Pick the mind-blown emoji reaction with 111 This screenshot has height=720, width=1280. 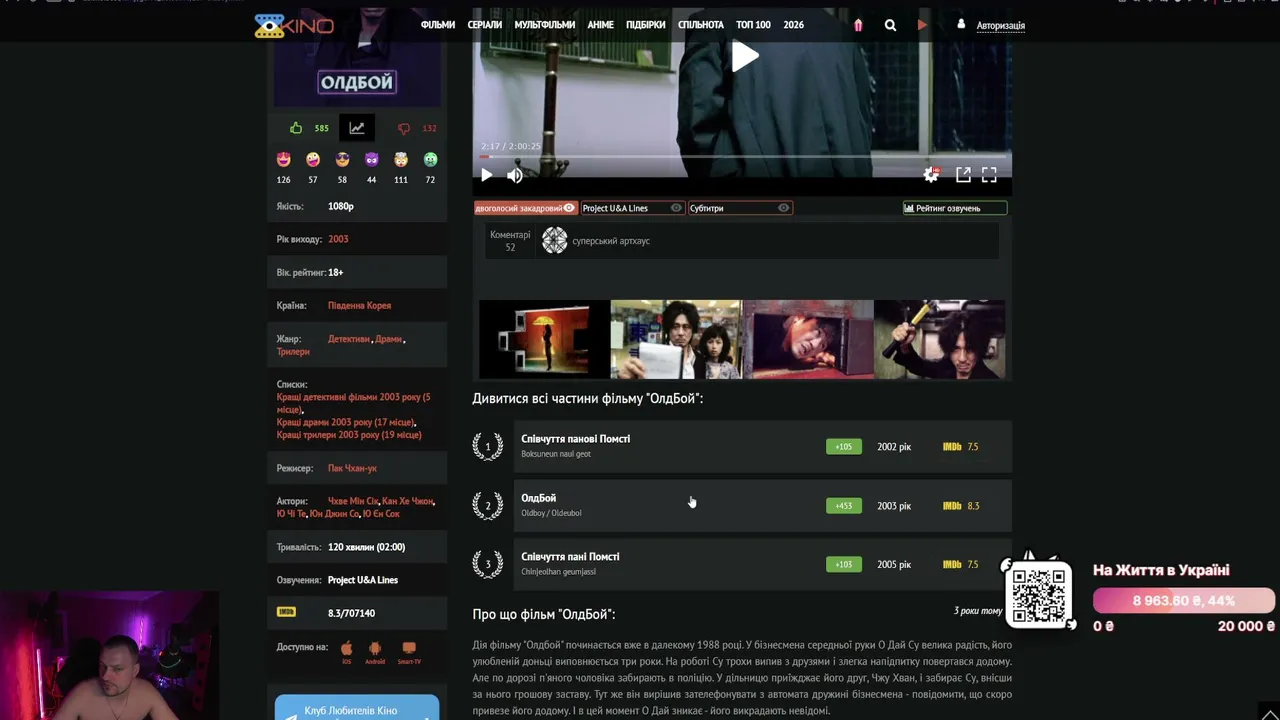point(401,159)
